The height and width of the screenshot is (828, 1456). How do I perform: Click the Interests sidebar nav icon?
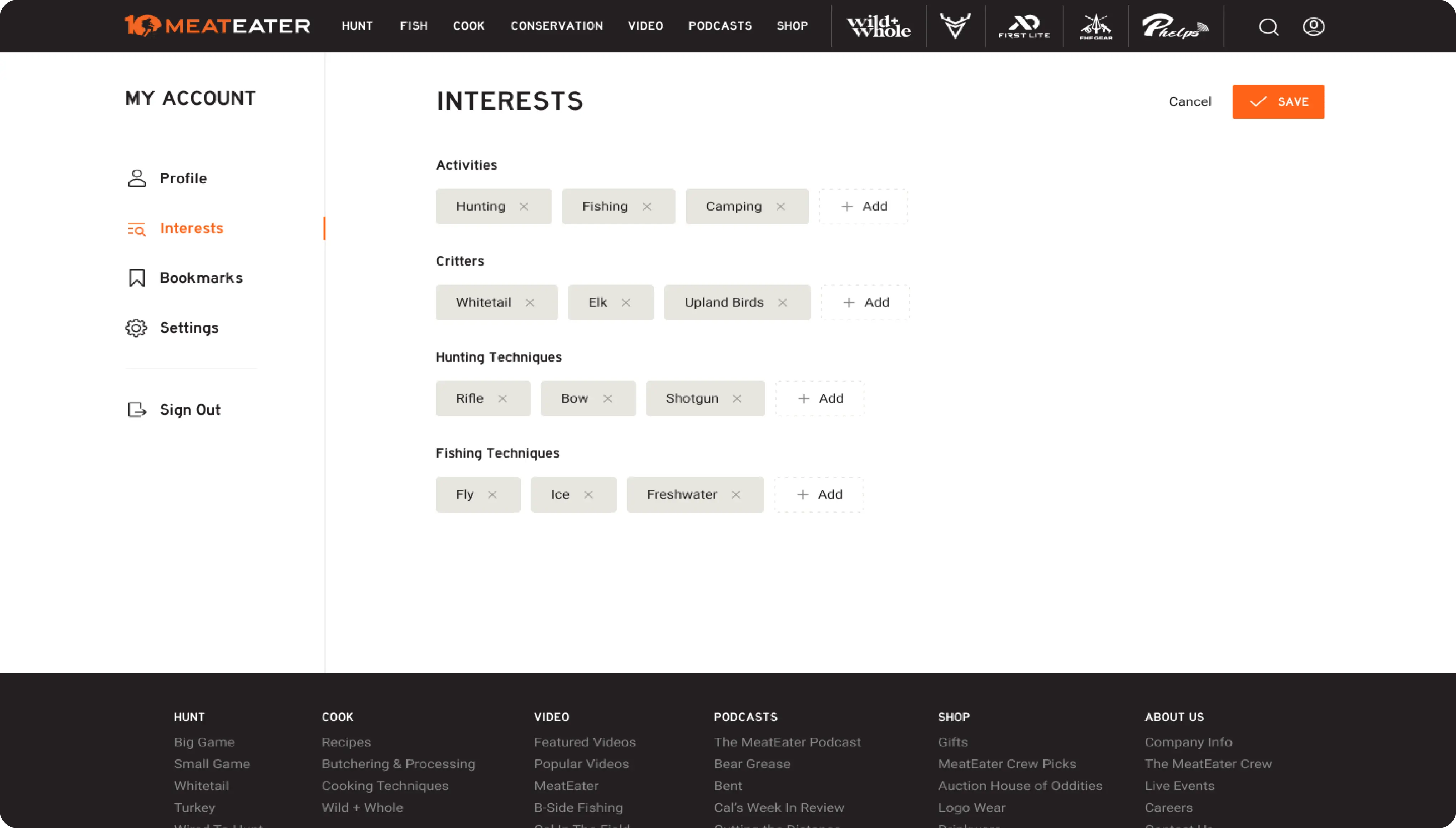pyautogui.click(x=136, y=228)
